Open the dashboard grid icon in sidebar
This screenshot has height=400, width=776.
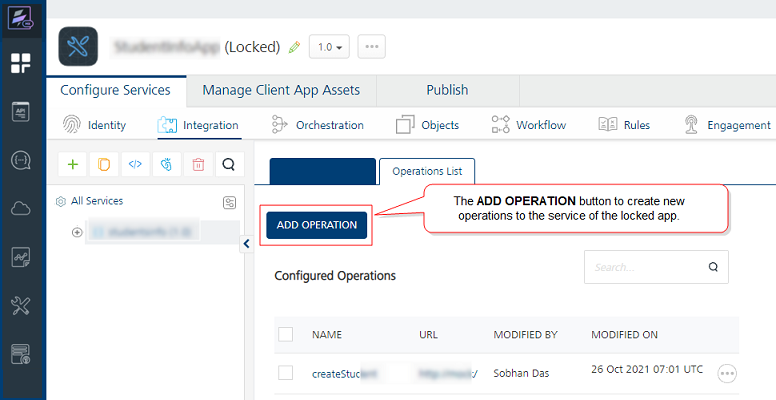click(22, 64)
